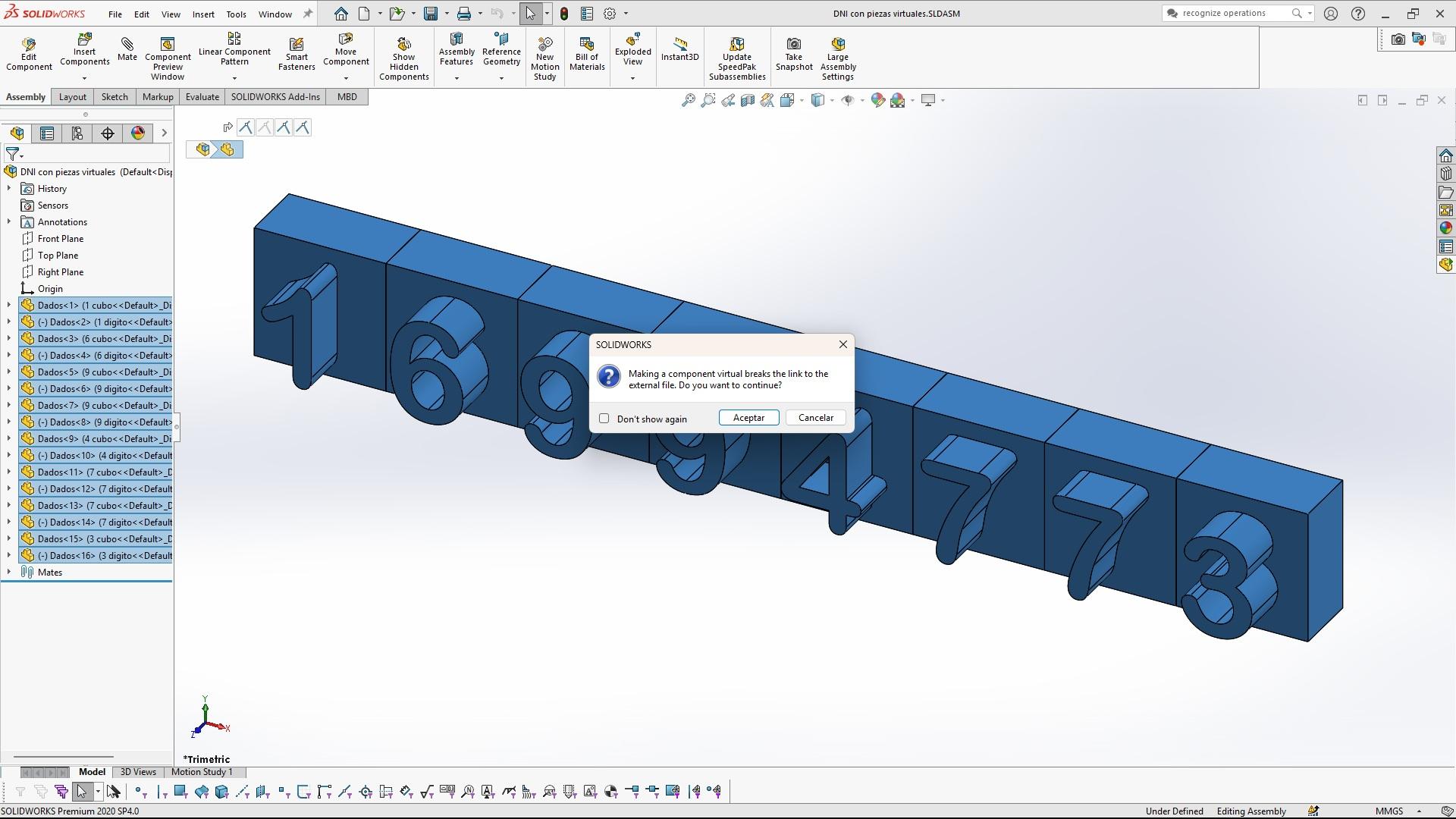Open Reference Geometry dropdown arrow
The image size is (1456, 819).
501,78
